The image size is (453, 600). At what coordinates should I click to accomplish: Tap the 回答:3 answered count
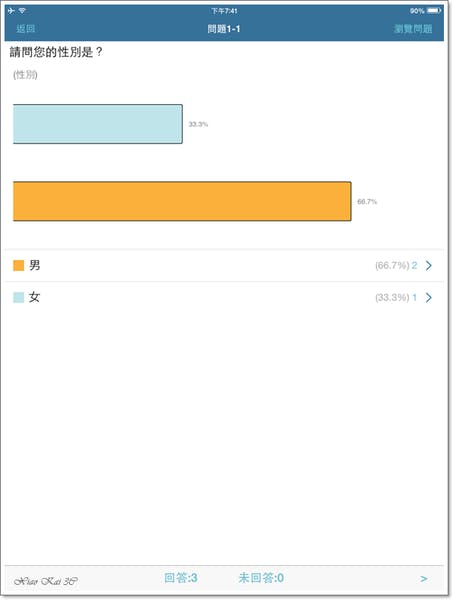point(181,578)
